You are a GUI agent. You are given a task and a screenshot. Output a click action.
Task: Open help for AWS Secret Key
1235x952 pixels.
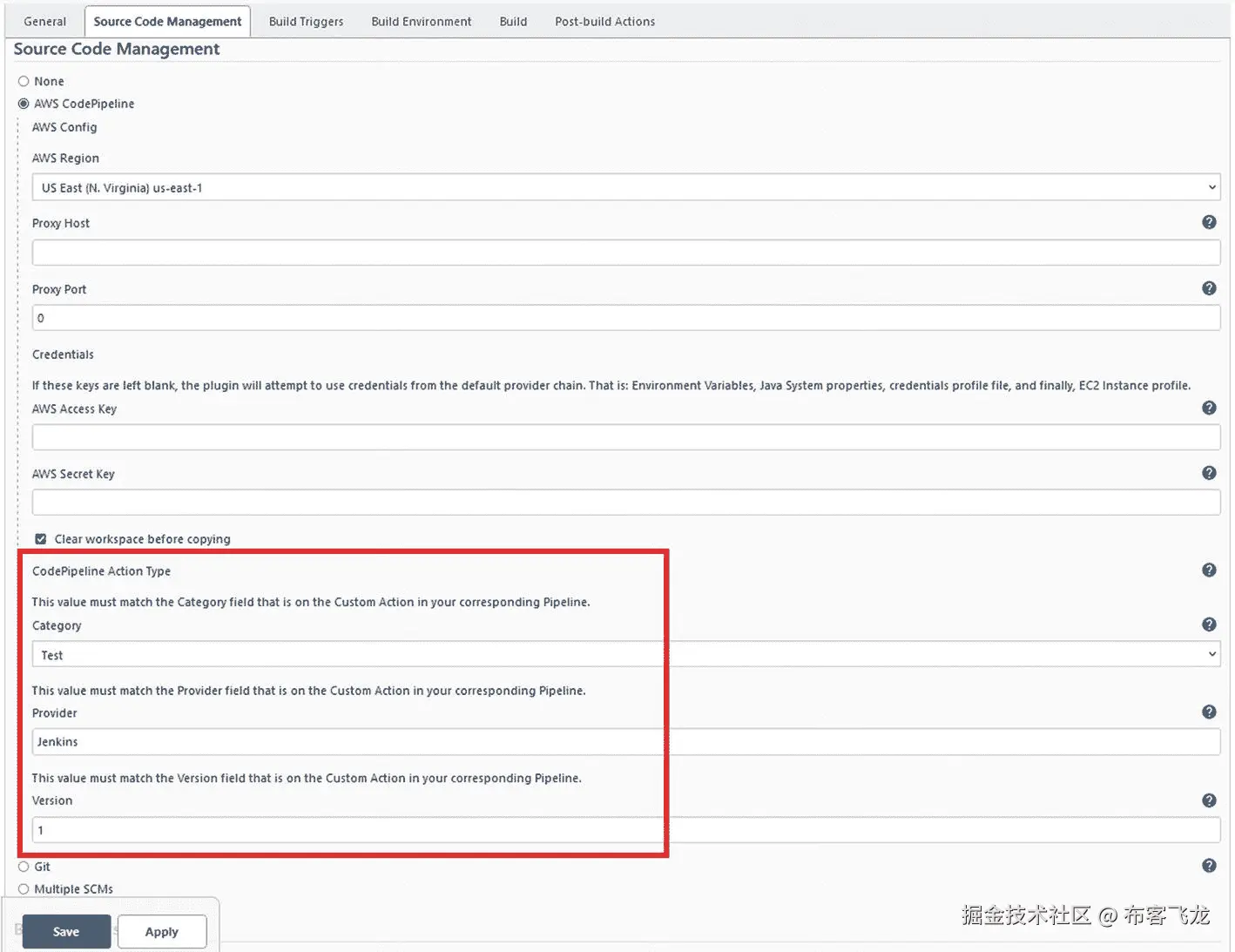click(x=1209, y=473)
